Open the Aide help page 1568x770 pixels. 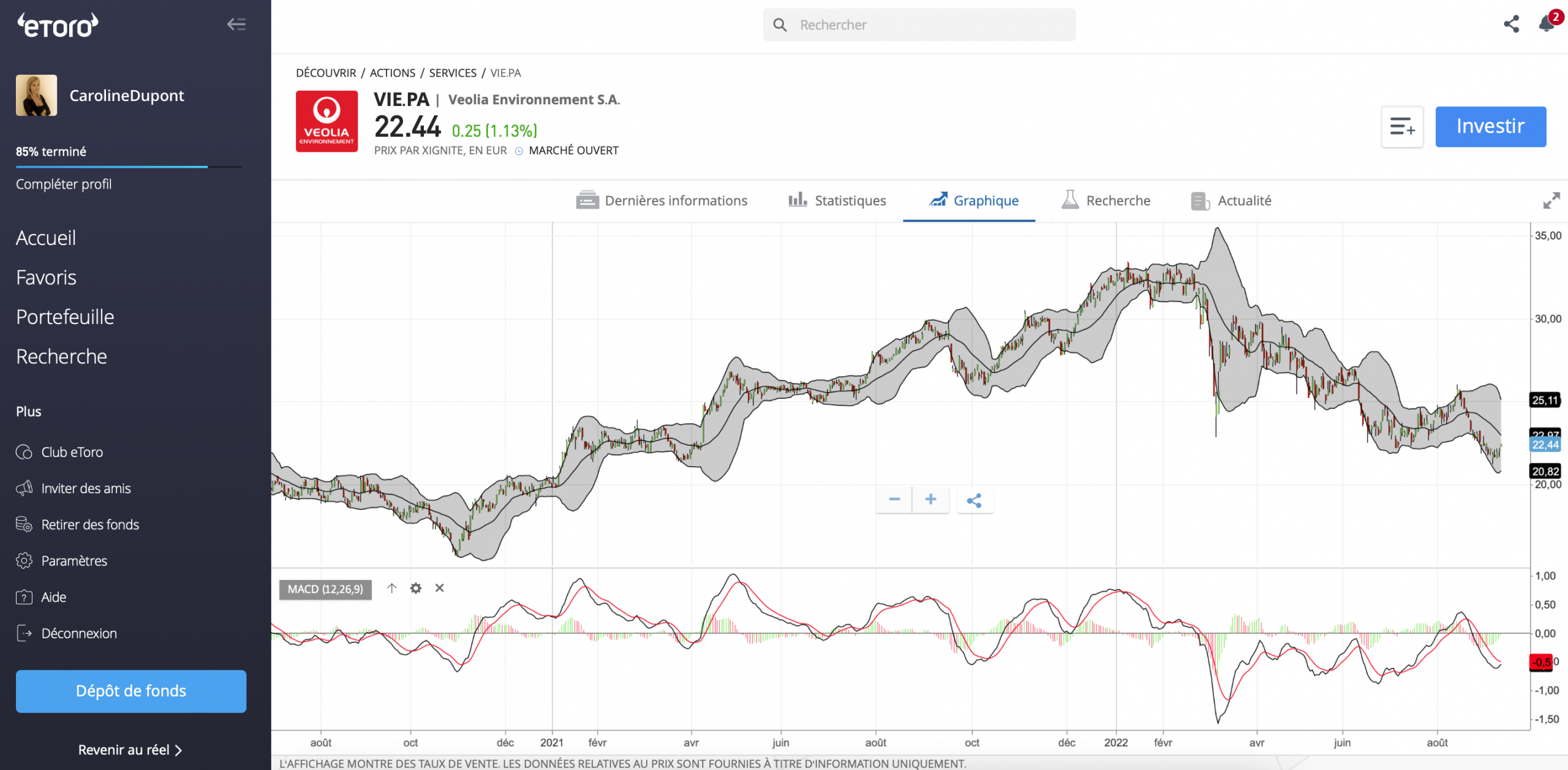pyautogui.click(x=41, y=597)
